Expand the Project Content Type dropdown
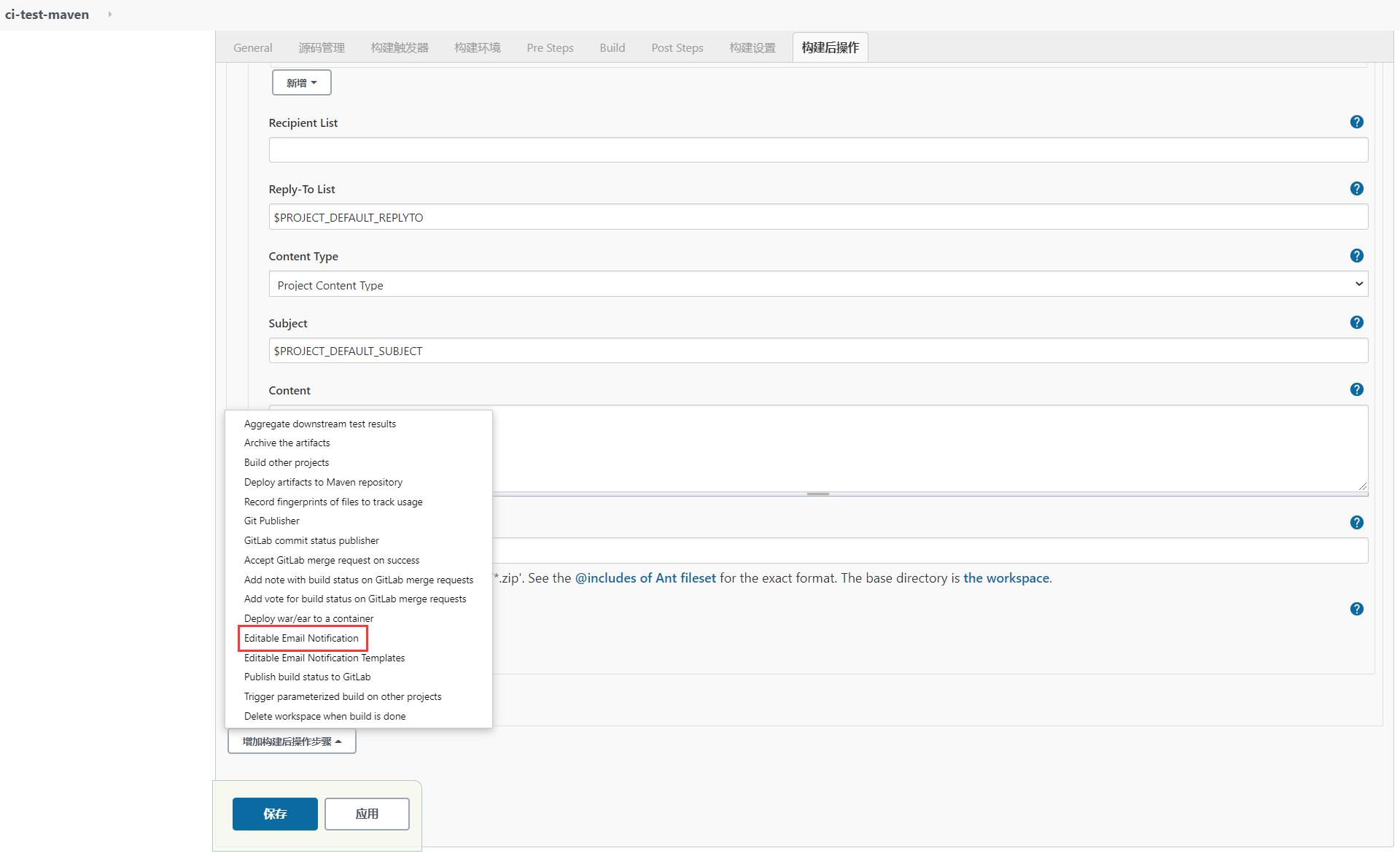Viewport: 1400px width, 856px height. tap(817, 285)
